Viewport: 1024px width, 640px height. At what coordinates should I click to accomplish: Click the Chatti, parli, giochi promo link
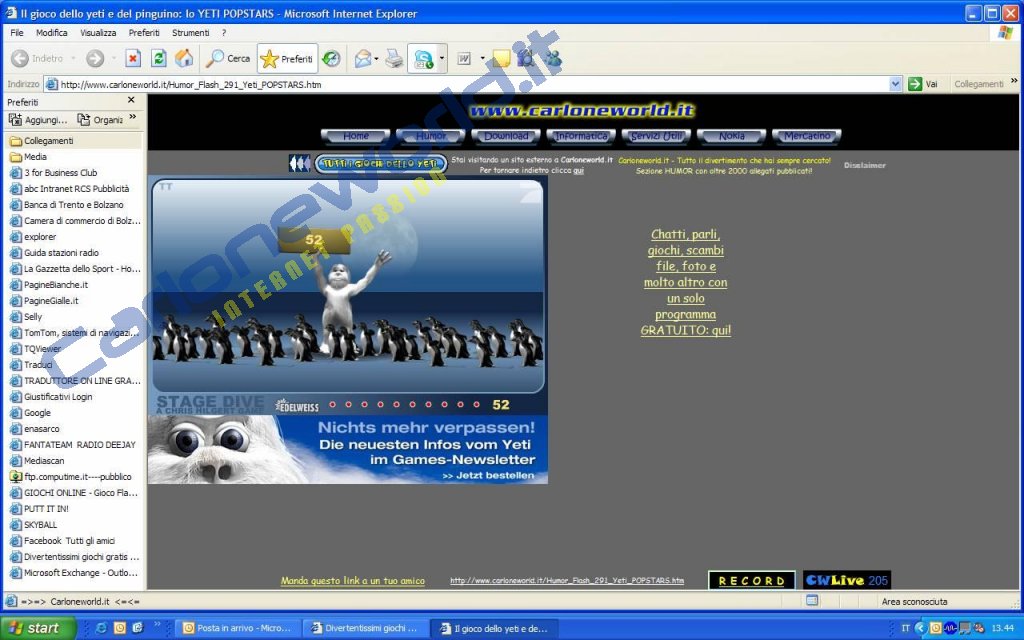click(686, 282)
